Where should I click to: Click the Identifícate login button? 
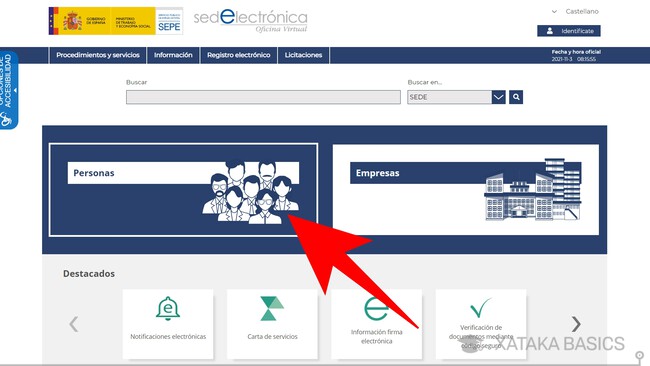pyautogui.click(x=569, y=31)
